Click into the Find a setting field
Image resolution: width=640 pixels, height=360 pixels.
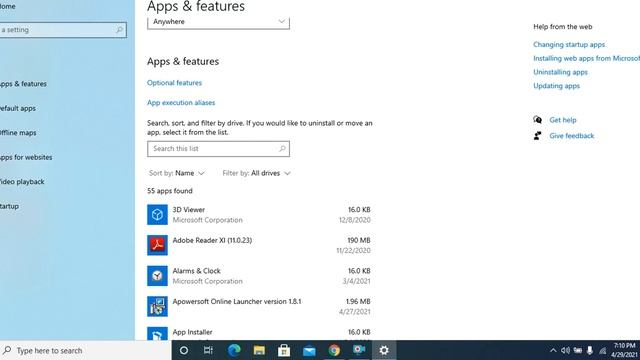pyautogui.click(x=63, y=30)
